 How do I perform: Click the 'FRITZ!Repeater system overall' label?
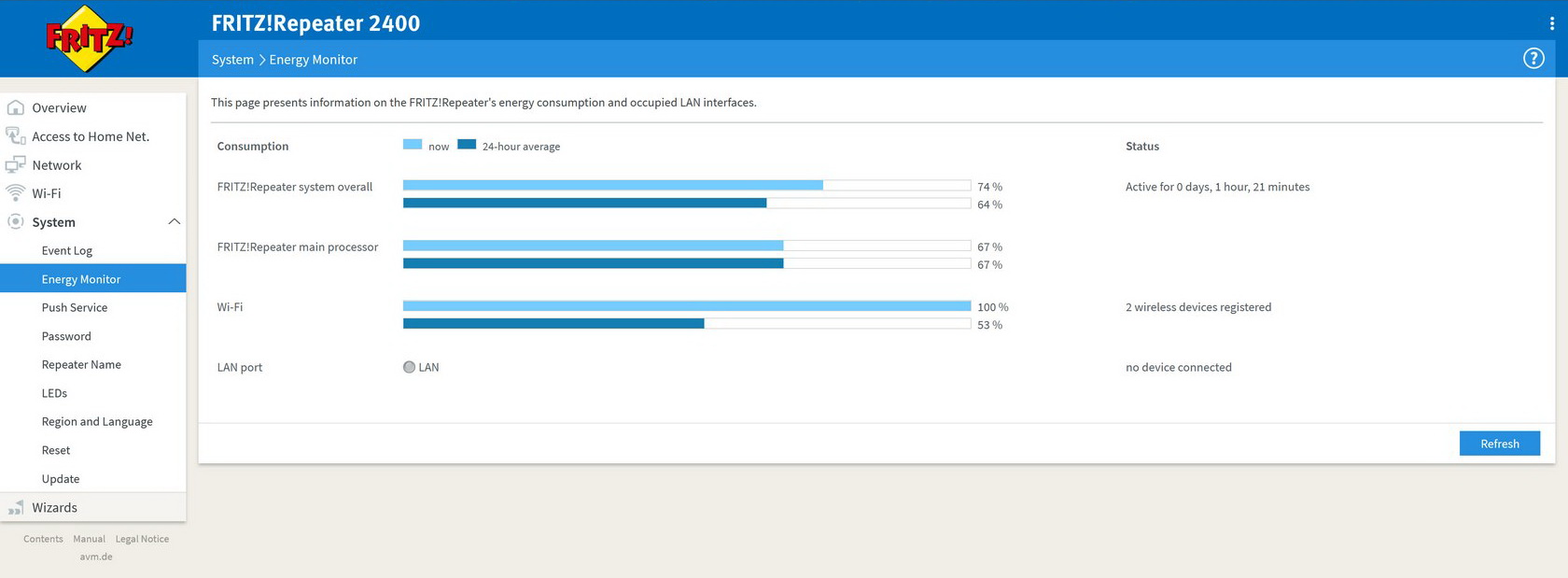[x=295, y=187]
